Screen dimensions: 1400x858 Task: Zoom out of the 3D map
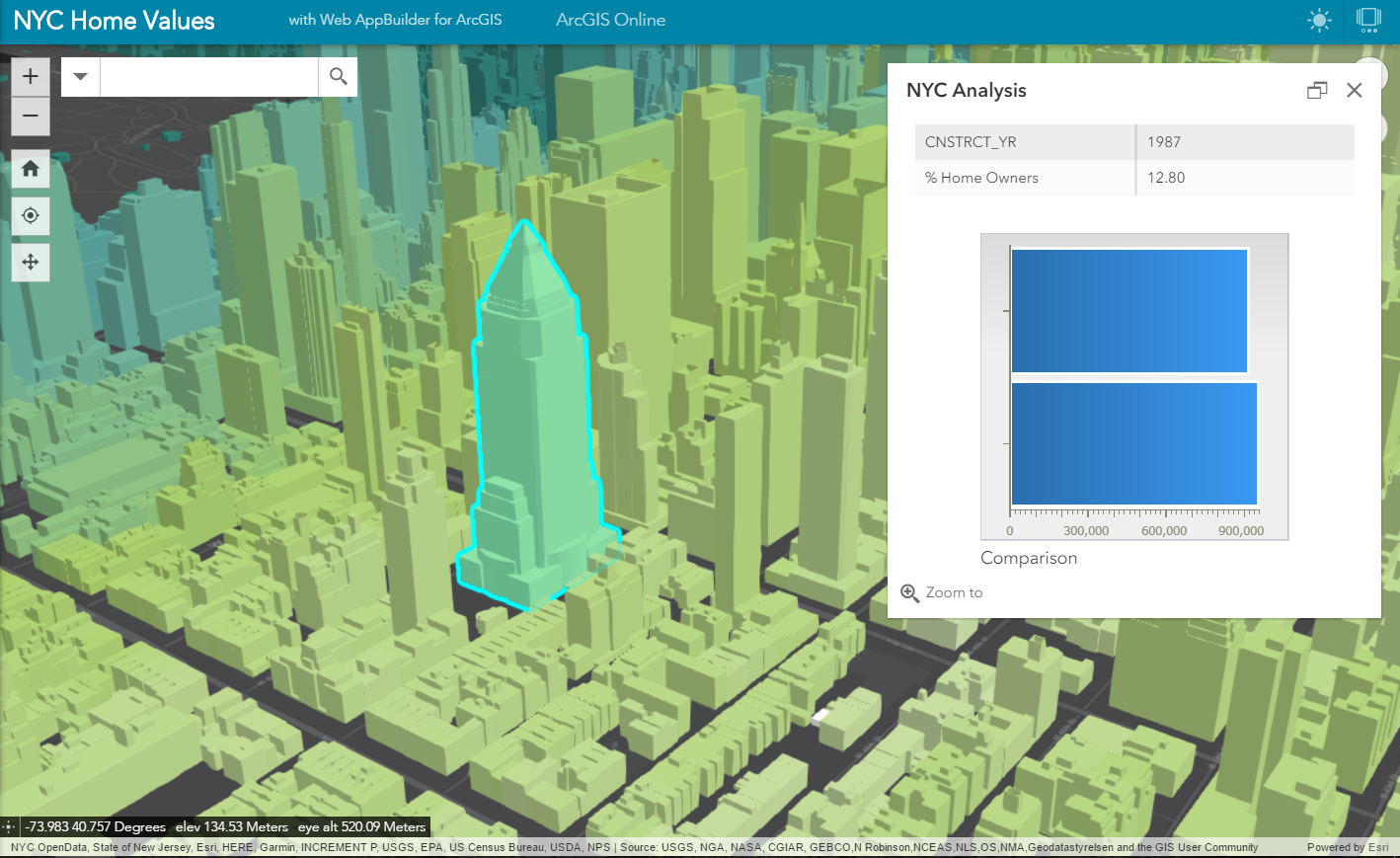(31, 117)
